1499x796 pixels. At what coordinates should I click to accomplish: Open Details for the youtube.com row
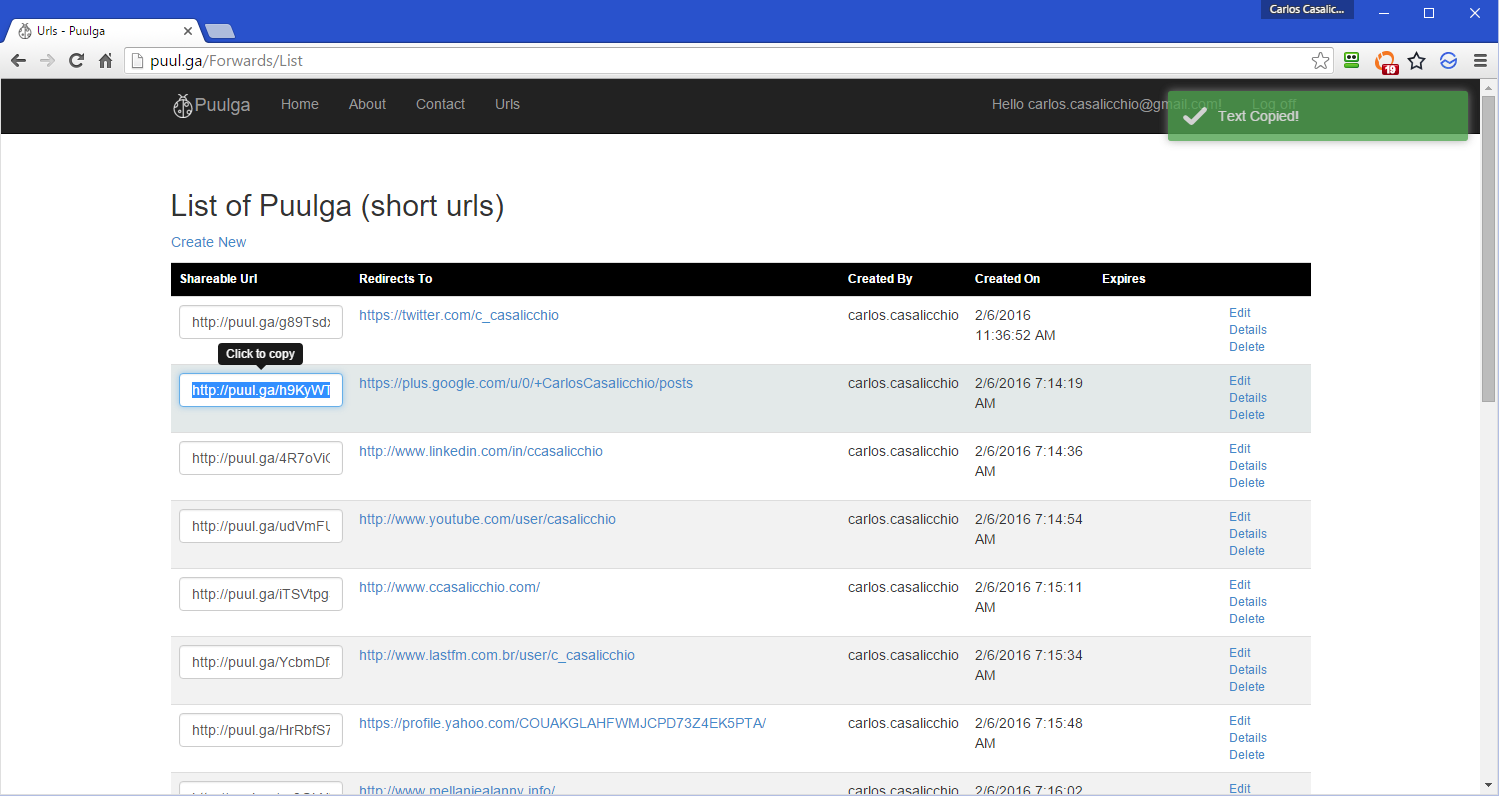click(x=1248, y=534)
